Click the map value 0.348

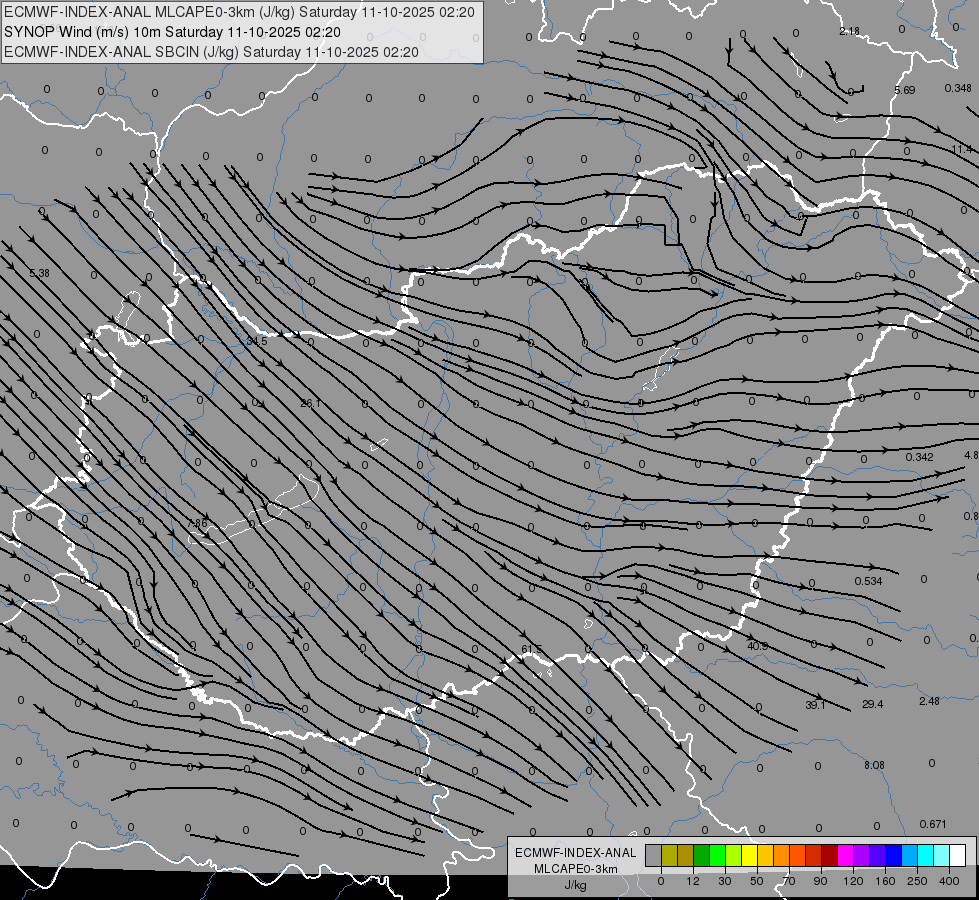[x=958, y=89]
